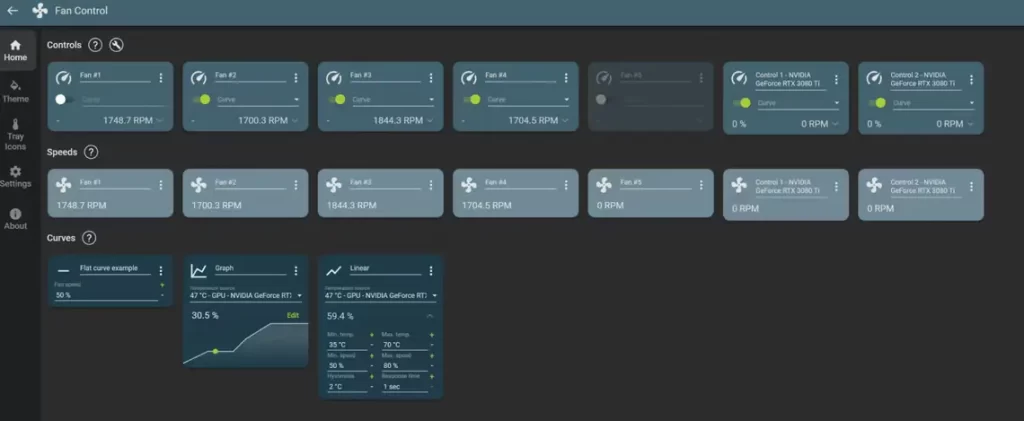Increase Linear min temp with plus
The height and width of the screenshot is (421, 1024).
point(371,335)
